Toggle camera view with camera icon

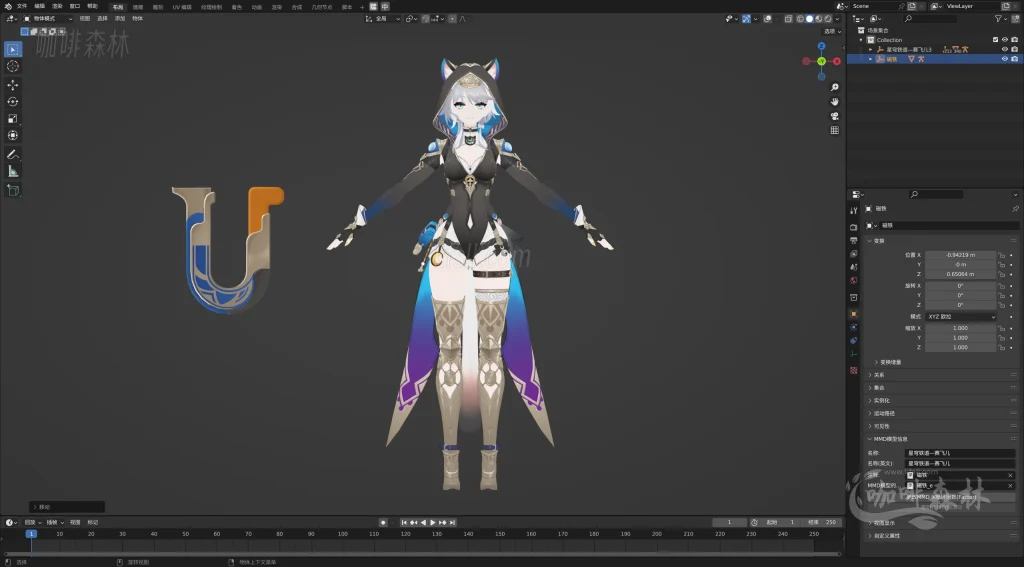pos(834,116)
